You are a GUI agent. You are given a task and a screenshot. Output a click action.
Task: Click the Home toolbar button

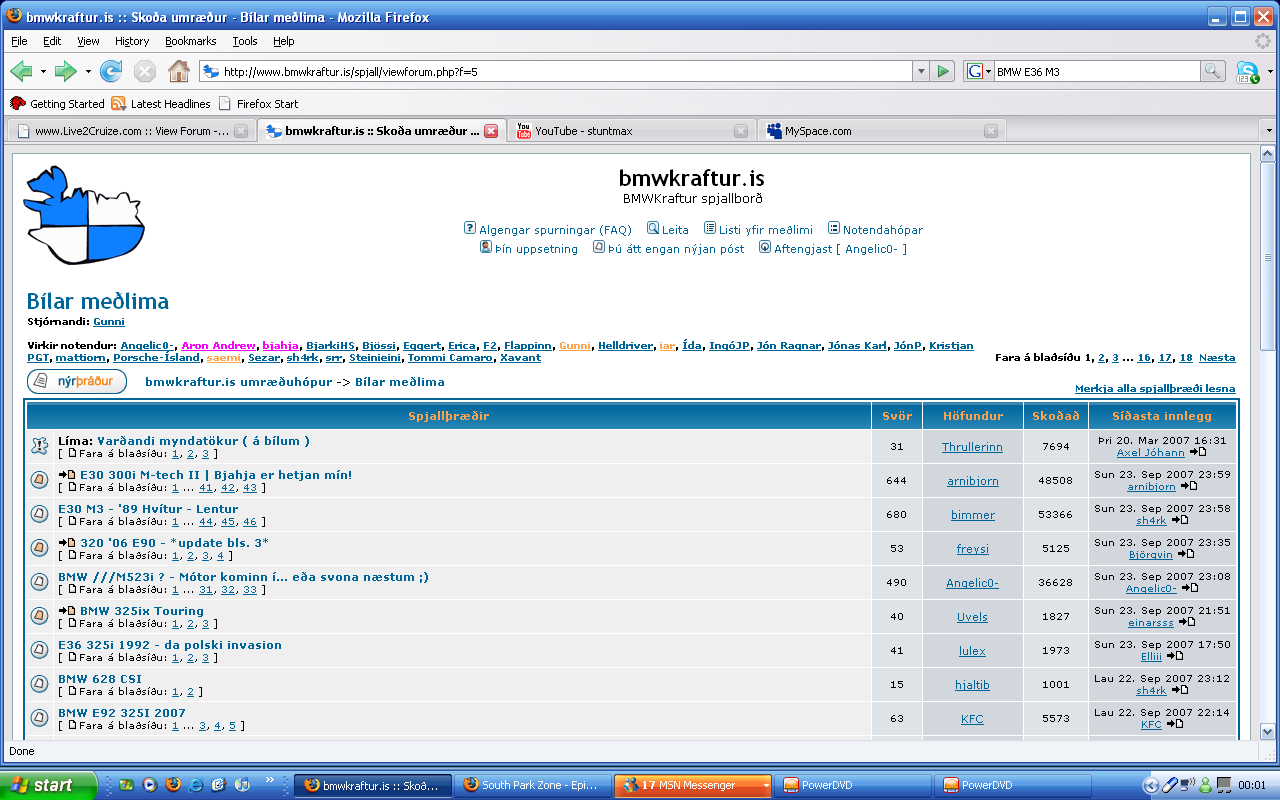(179, 71)
